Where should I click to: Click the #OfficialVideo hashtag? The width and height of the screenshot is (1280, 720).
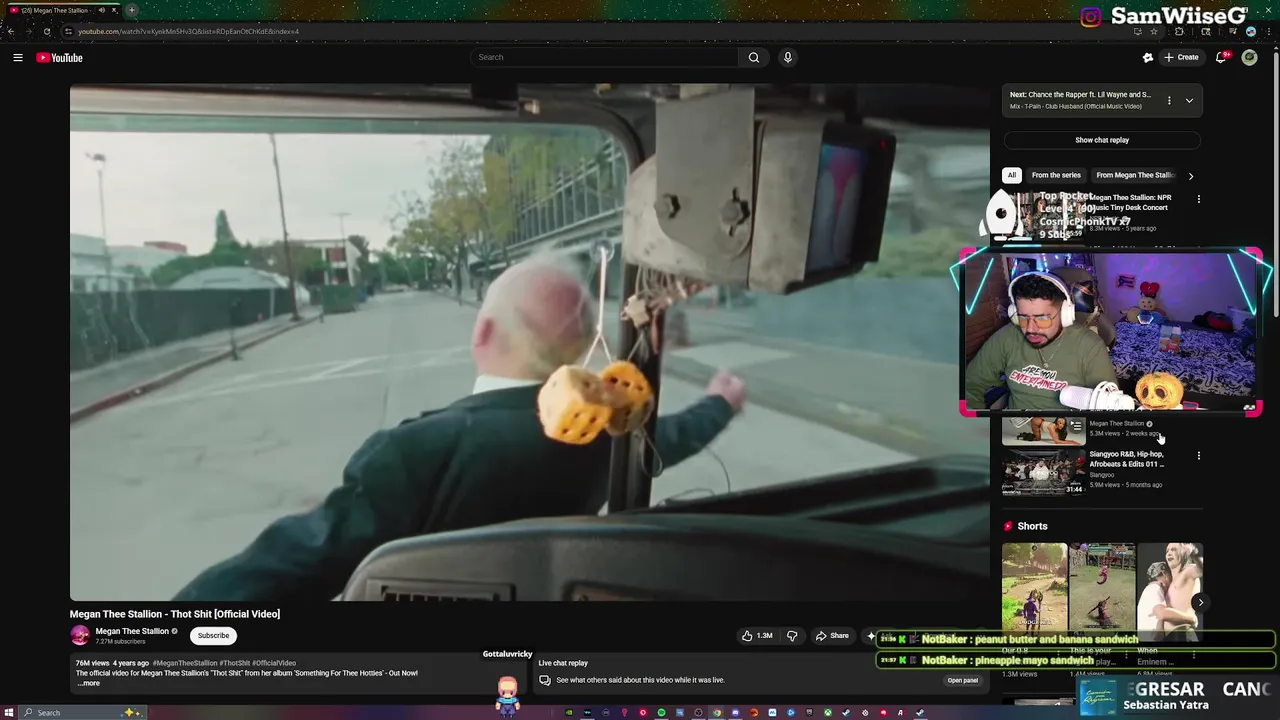click(274, 663)
